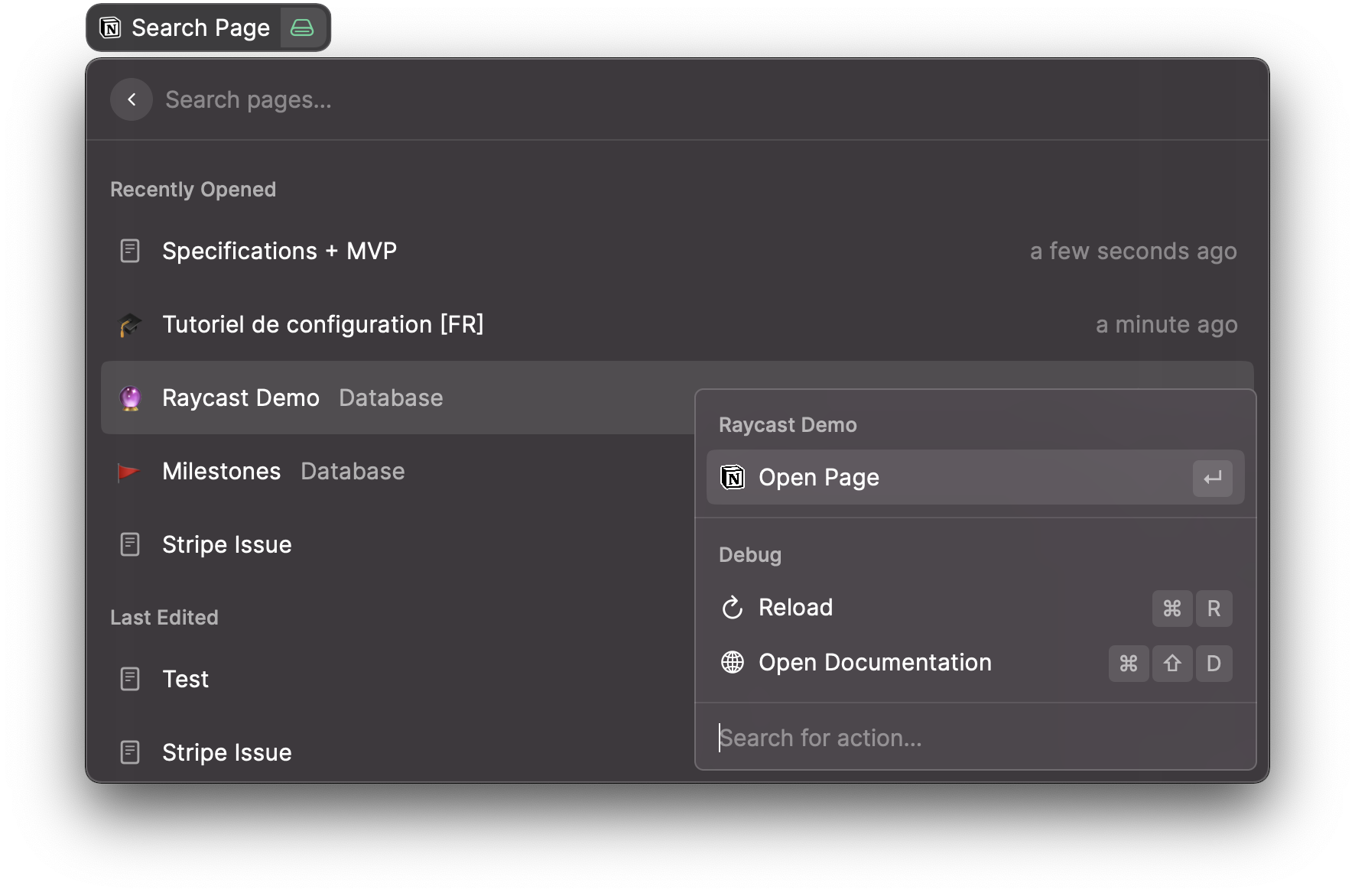Click the page icon beside Test
Image resolution: width=1355 pixels, height=896 pixels.
tap(130, 679)
